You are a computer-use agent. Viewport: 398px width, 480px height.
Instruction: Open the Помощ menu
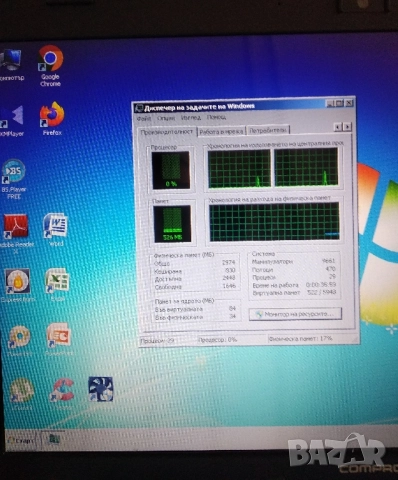[216, 117]
